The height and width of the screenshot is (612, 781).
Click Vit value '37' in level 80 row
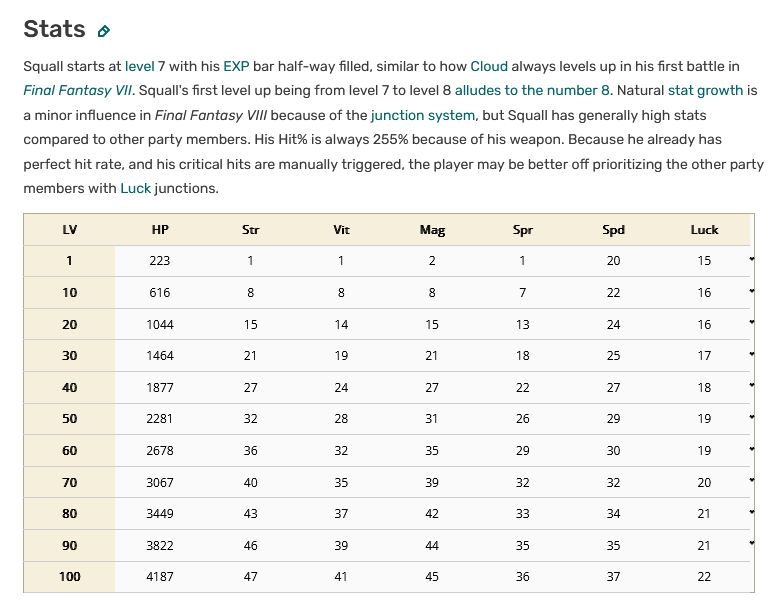(341, 514)
